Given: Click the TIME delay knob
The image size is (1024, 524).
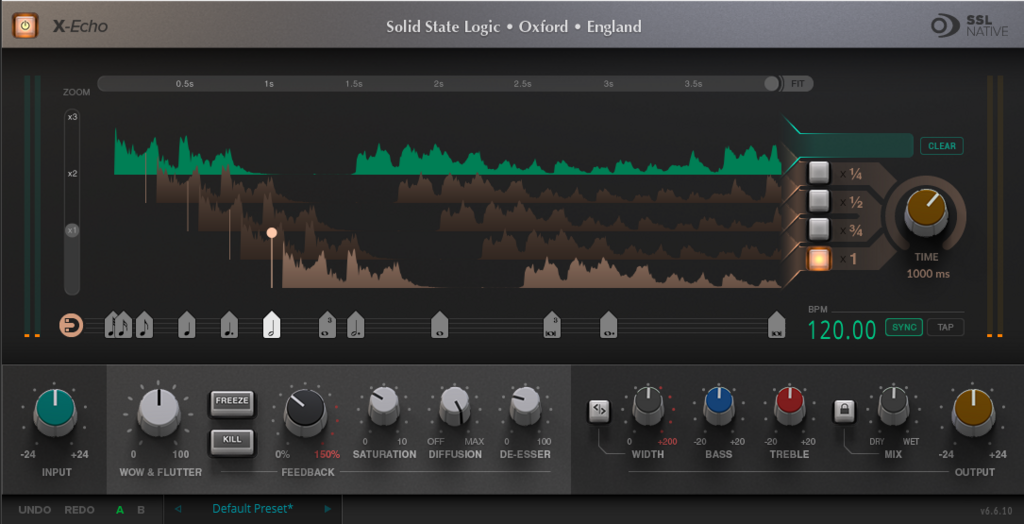Looking at the screenshot, I should coord(926,214).
